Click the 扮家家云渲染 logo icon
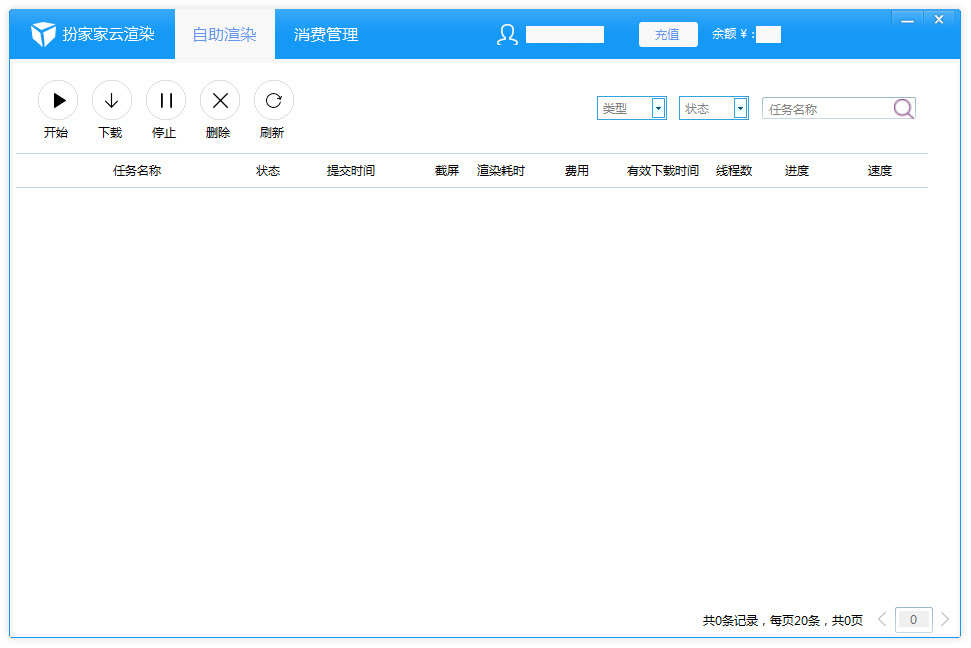The image size is (971, 648). (44, 32)
